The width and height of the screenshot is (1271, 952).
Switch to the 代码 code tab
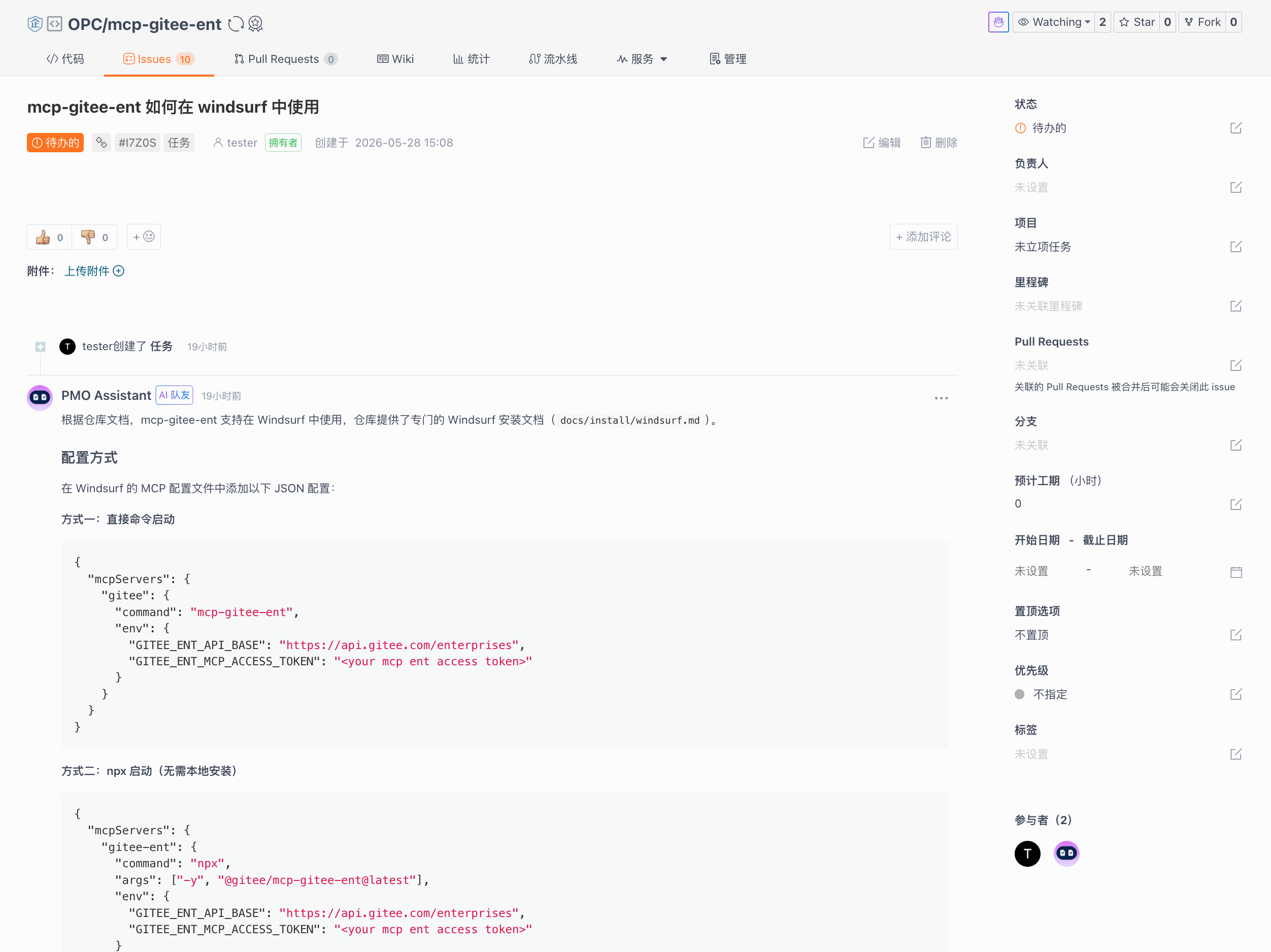tap(65, 59)
